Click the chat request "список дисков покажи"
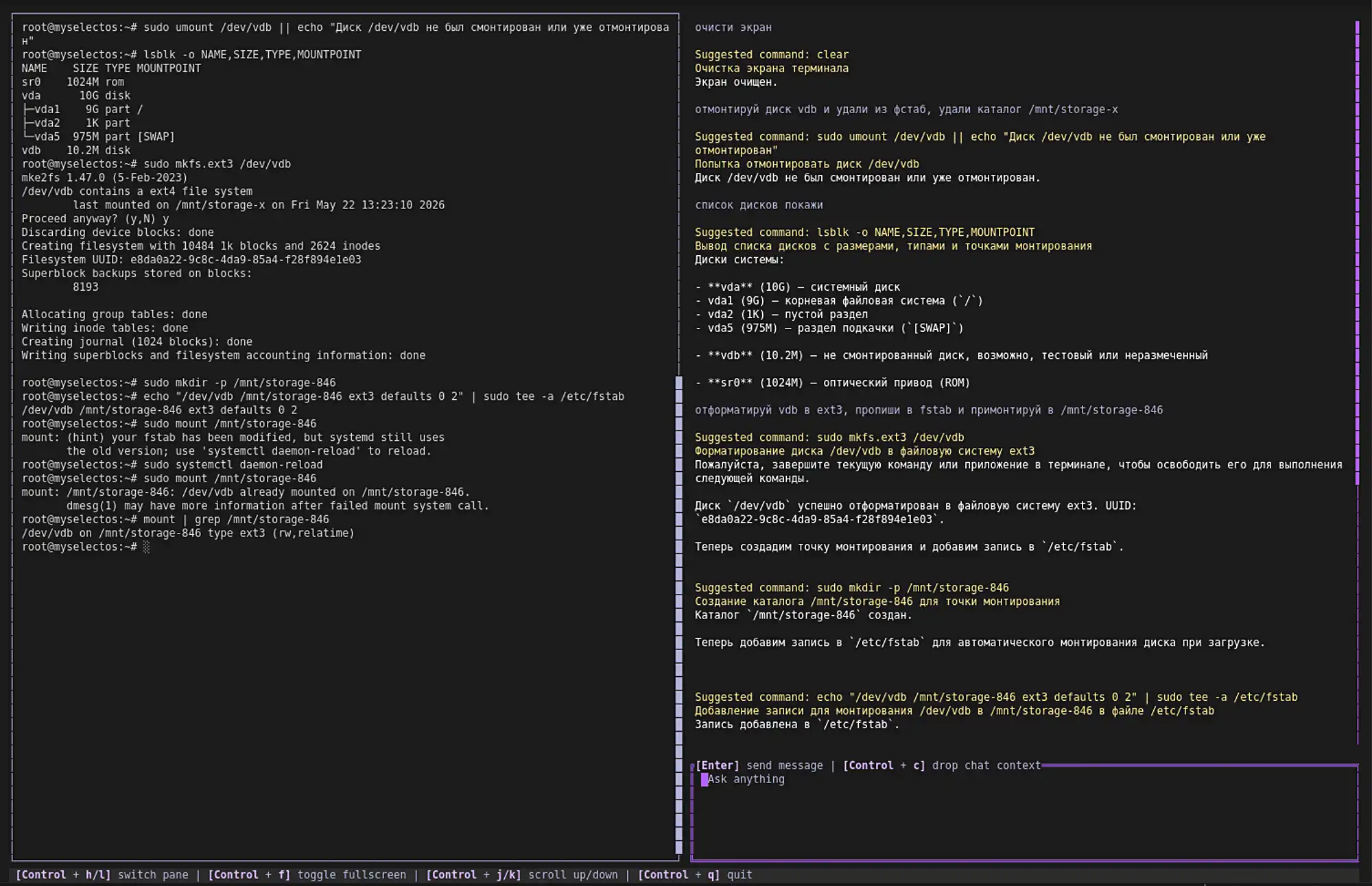This screenshot has width=1372, height=886. point(758,205)
